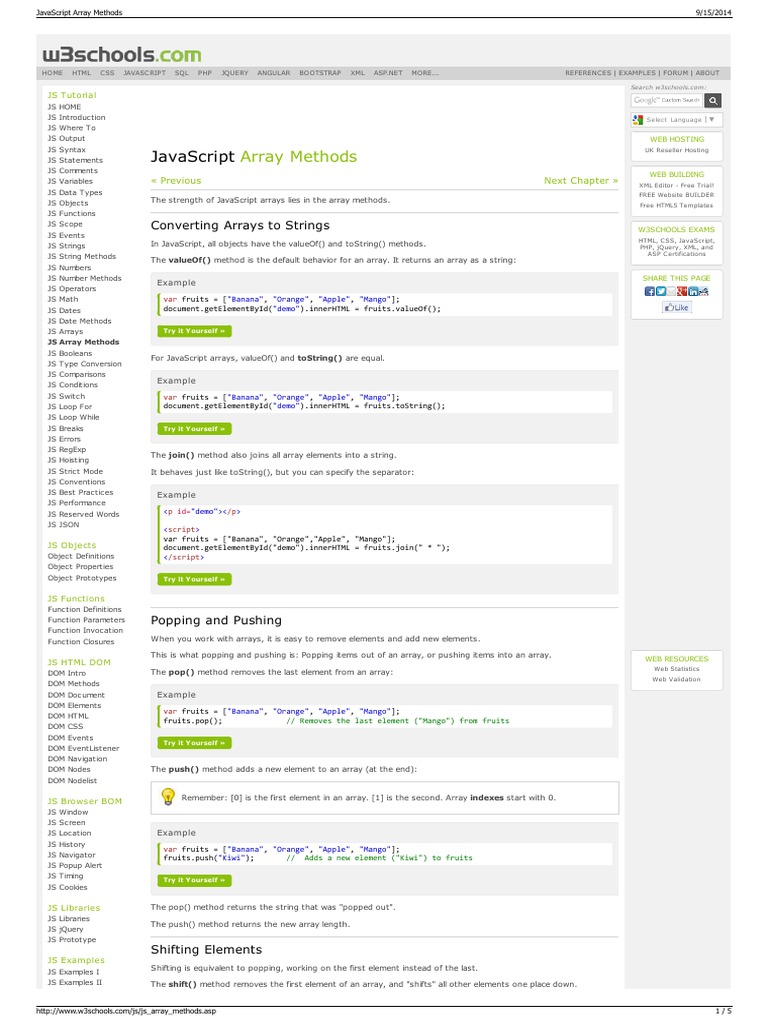Image resolution: width=768 pixels, height=1024 pixels.
Task: Open CSS in top navigation bar
Action: click(x=107, y=73)
